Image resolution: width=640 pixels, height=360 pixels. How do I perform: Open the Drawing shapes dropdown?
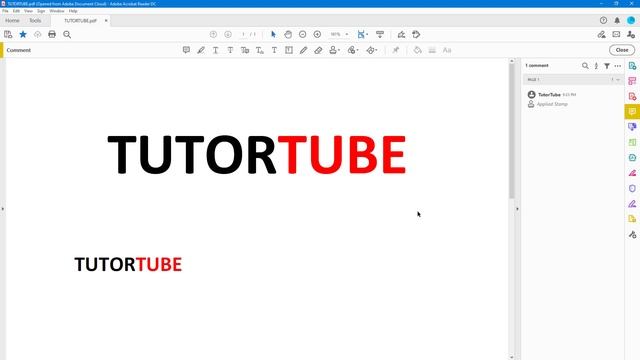pyautogui.click(x=372, y=50)
